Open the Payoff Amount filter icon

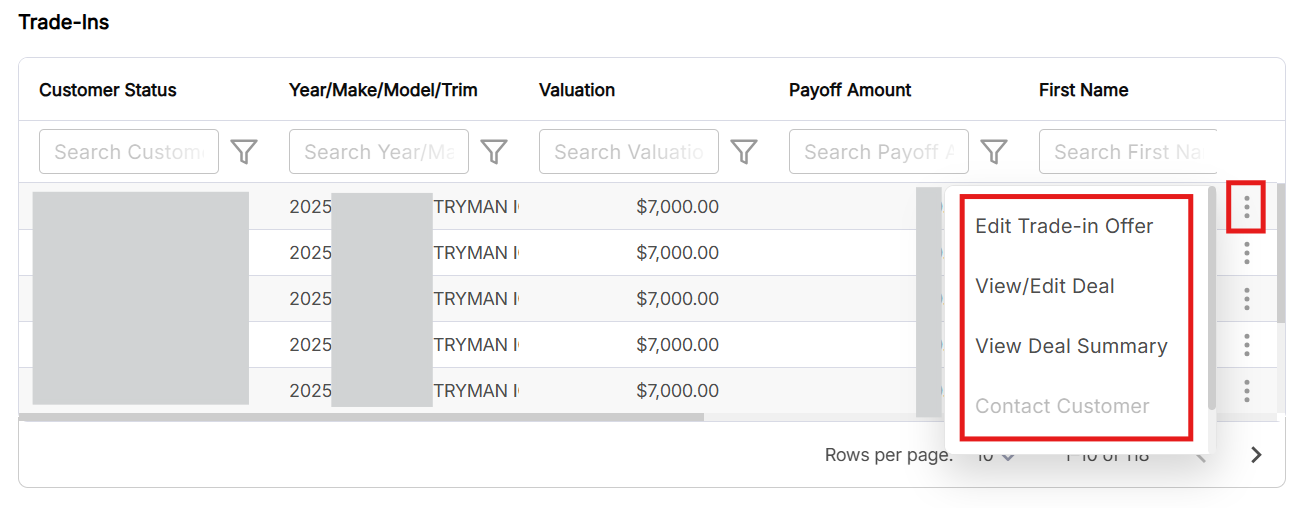[993, 152]
